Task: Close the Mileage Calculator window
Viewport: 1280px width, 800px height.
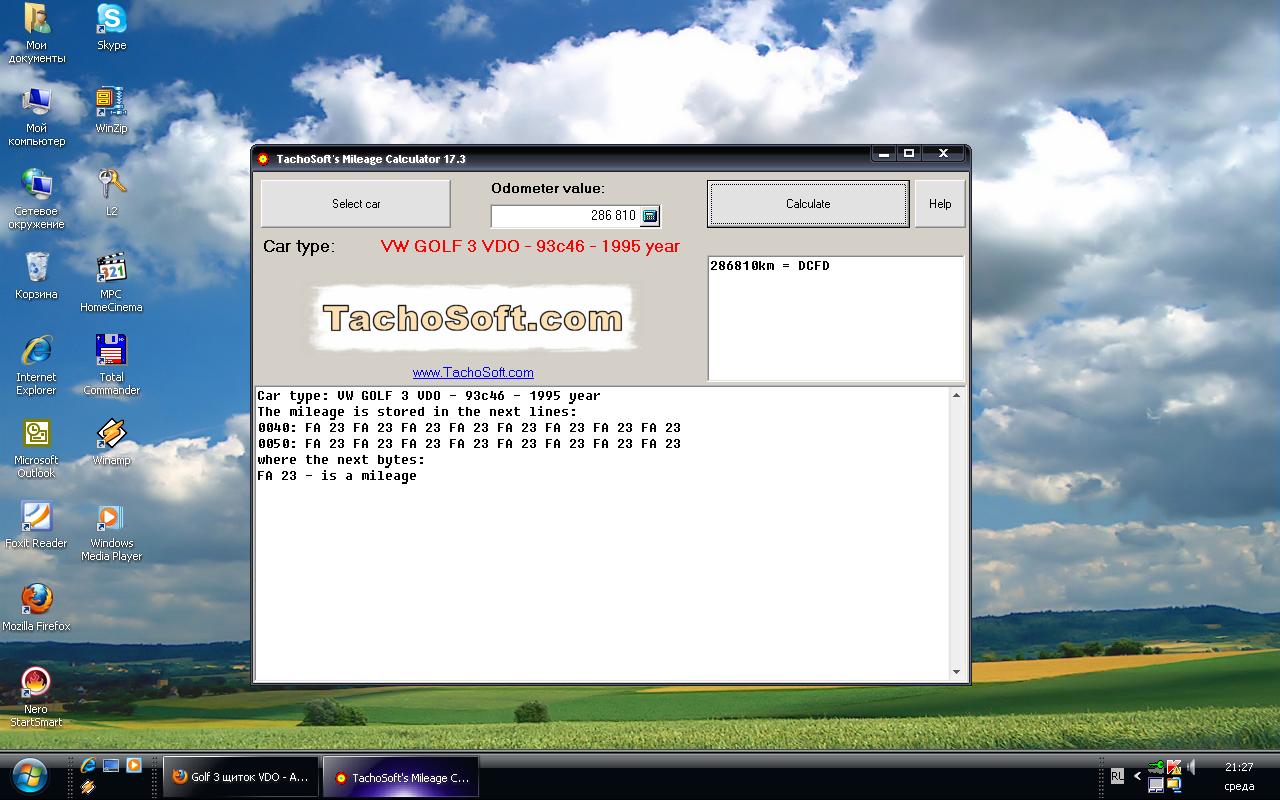Action: point(943,154)
